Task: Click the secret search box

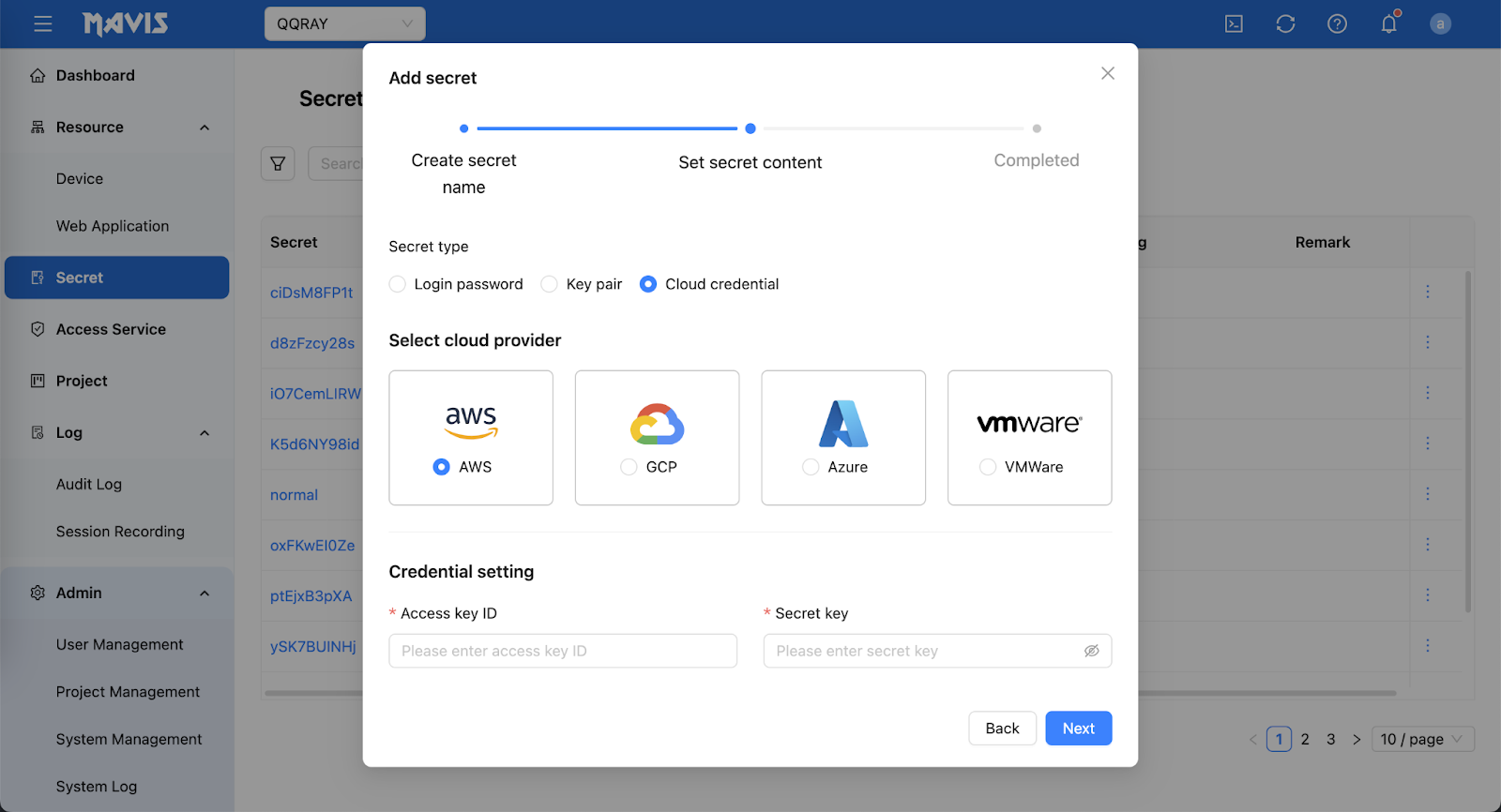Action: tap(336, 163)
